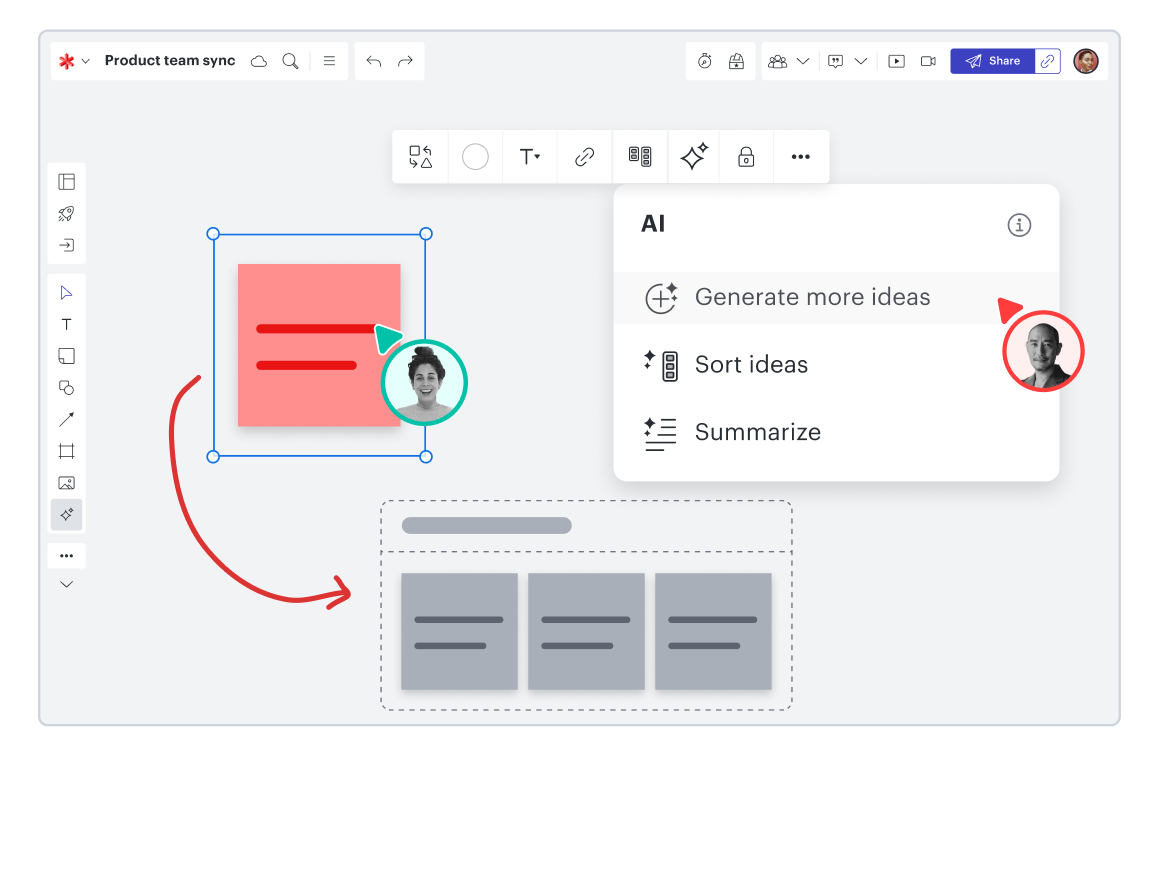Click the shapes tool icon
The height and width of the screenshot is (870, 1160).
[x=66, y=388]
